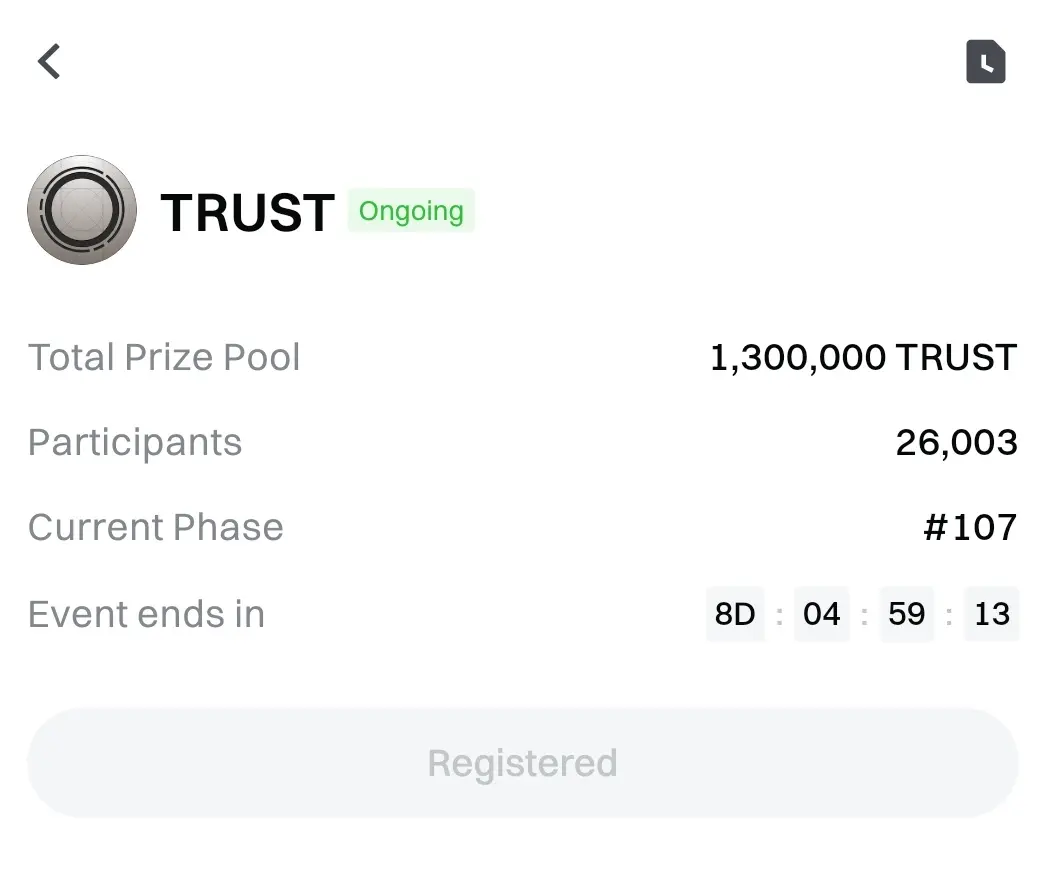Click the Participants label

coord(135,442)
